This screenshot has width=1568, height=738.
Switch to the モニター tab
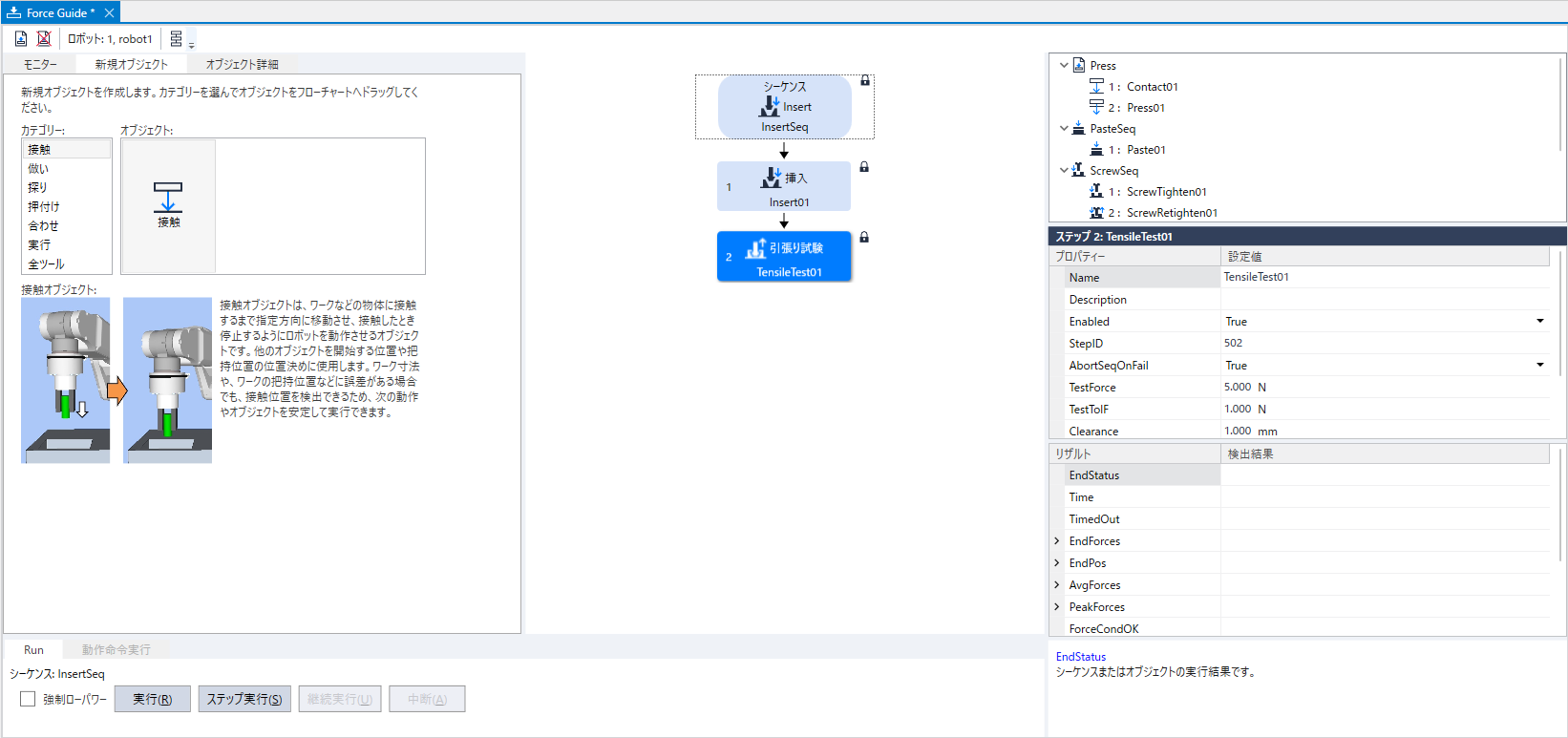pyautogui.click(x=40, y=65)
